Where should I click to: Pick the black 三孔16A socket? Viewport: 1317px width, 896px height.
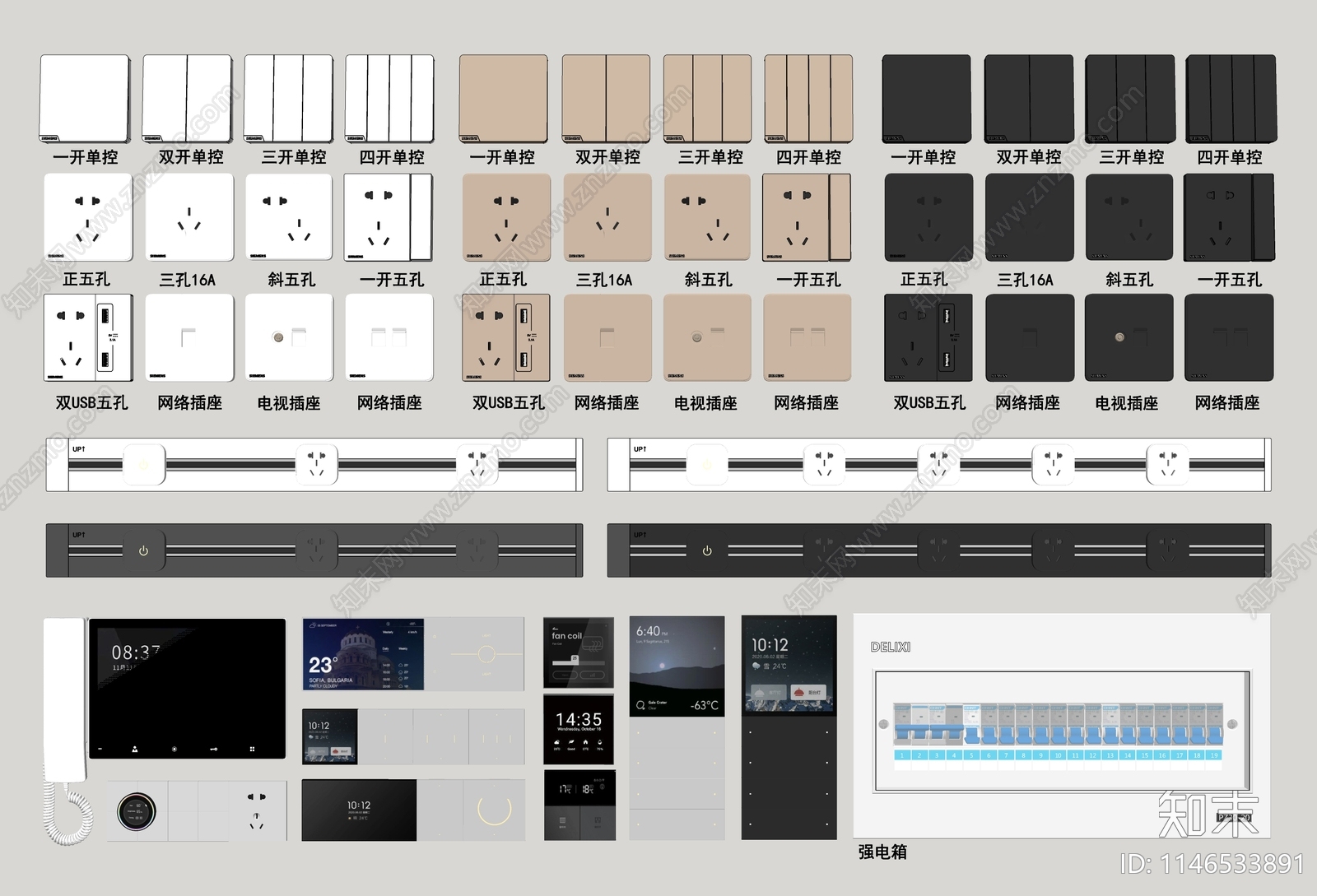tap(1030, 218)
